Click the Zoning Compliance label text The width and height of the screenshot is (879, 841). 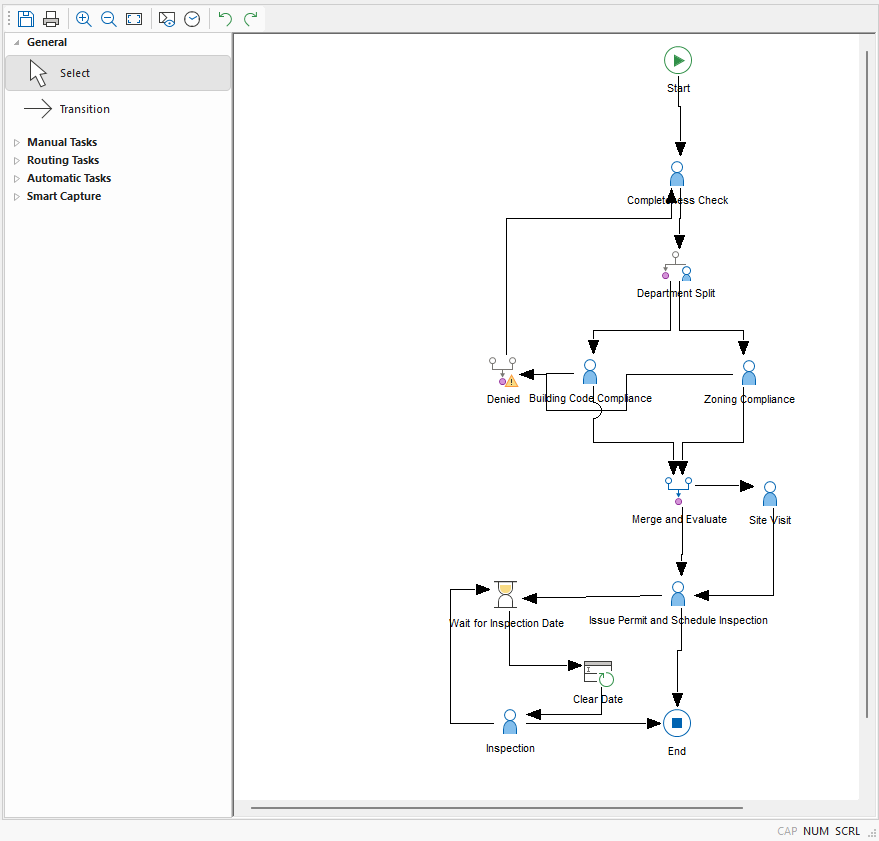click(x=749, y=399)
